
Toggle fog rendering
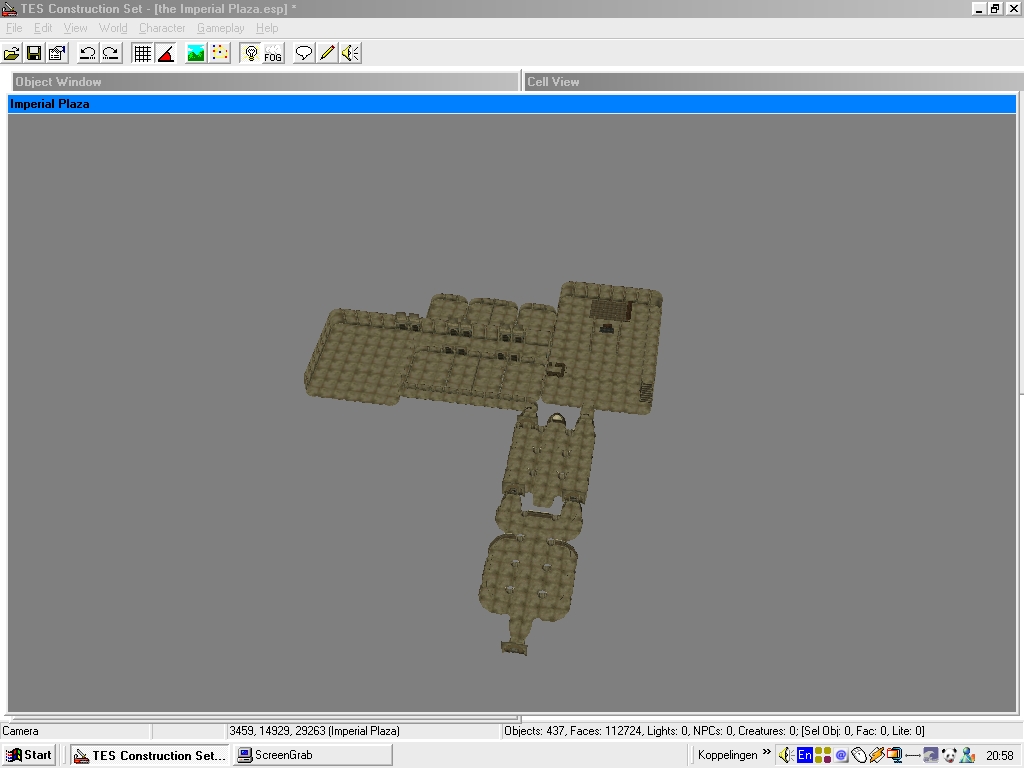point(273,53)
